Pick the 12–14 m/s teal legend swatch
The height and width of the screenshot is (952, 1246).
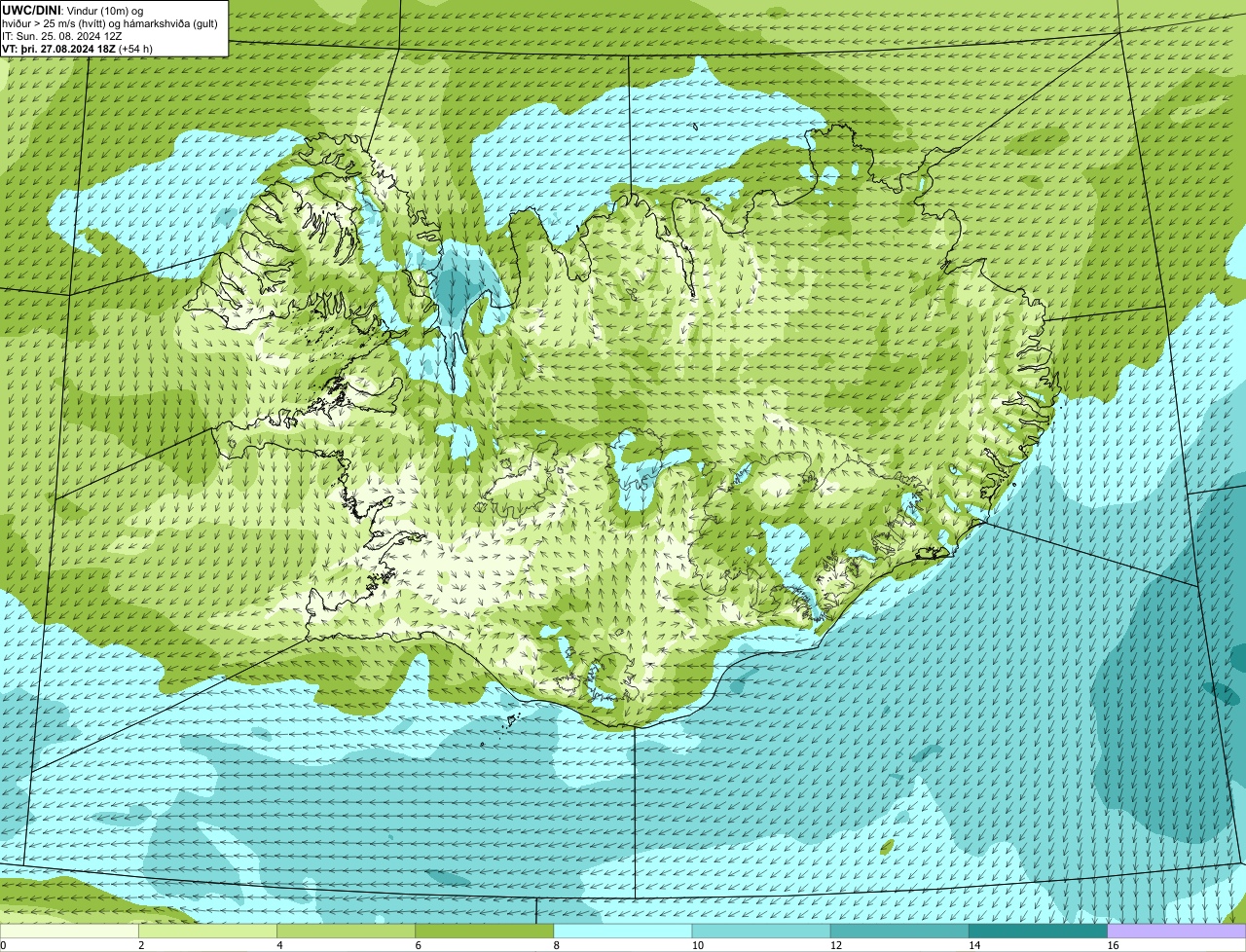click(899, 932)
